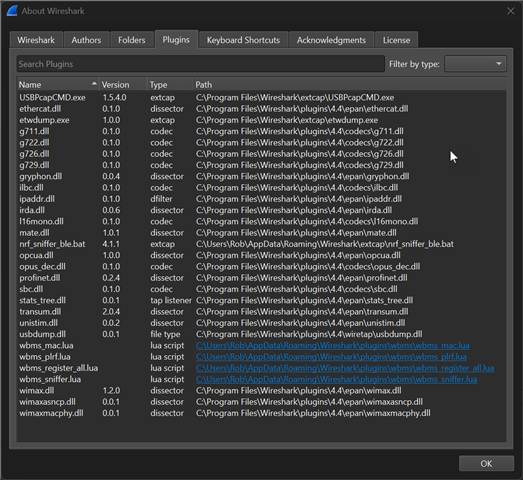Select the g729.dll plugin name
The height and width of the screenshot is (480, 523).
coord(34,165)
